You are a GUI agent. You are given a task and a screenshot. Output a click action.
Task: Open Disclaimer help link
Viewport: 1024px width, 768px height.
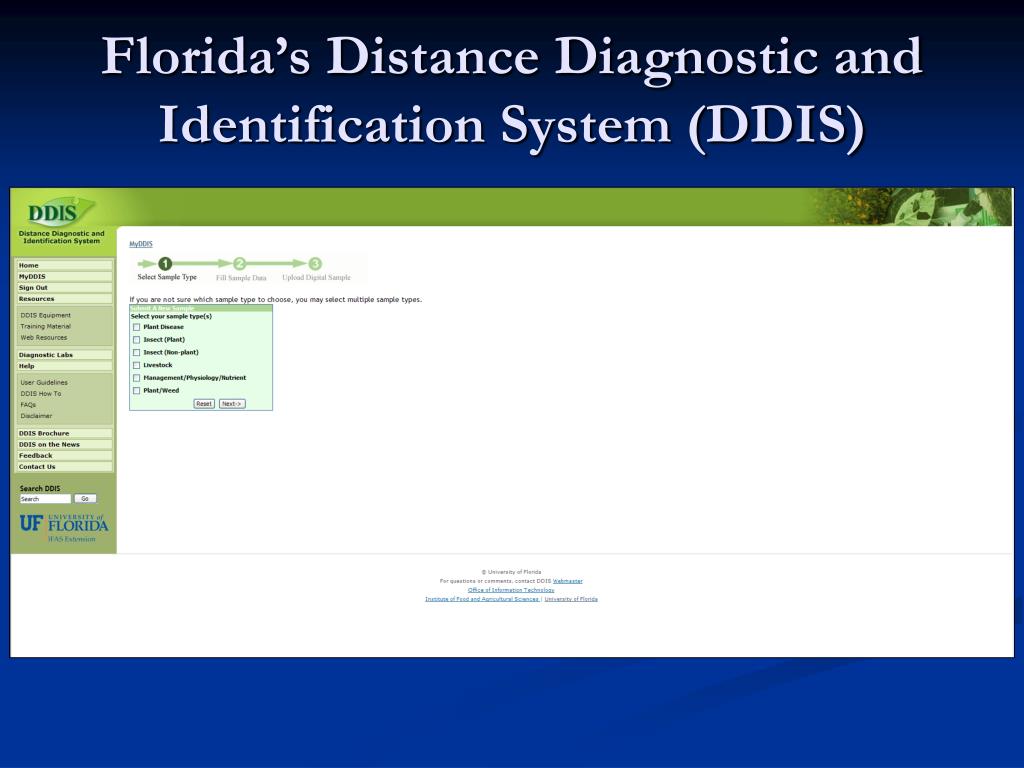(36, 416)
